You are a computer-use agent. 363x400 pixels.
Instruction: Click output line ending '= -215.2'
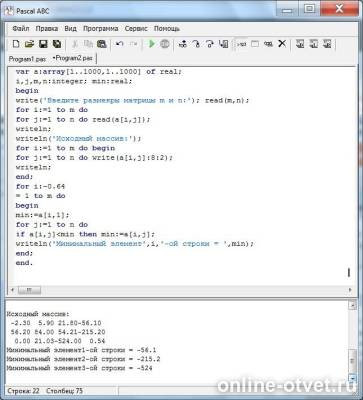pos(83,359)
